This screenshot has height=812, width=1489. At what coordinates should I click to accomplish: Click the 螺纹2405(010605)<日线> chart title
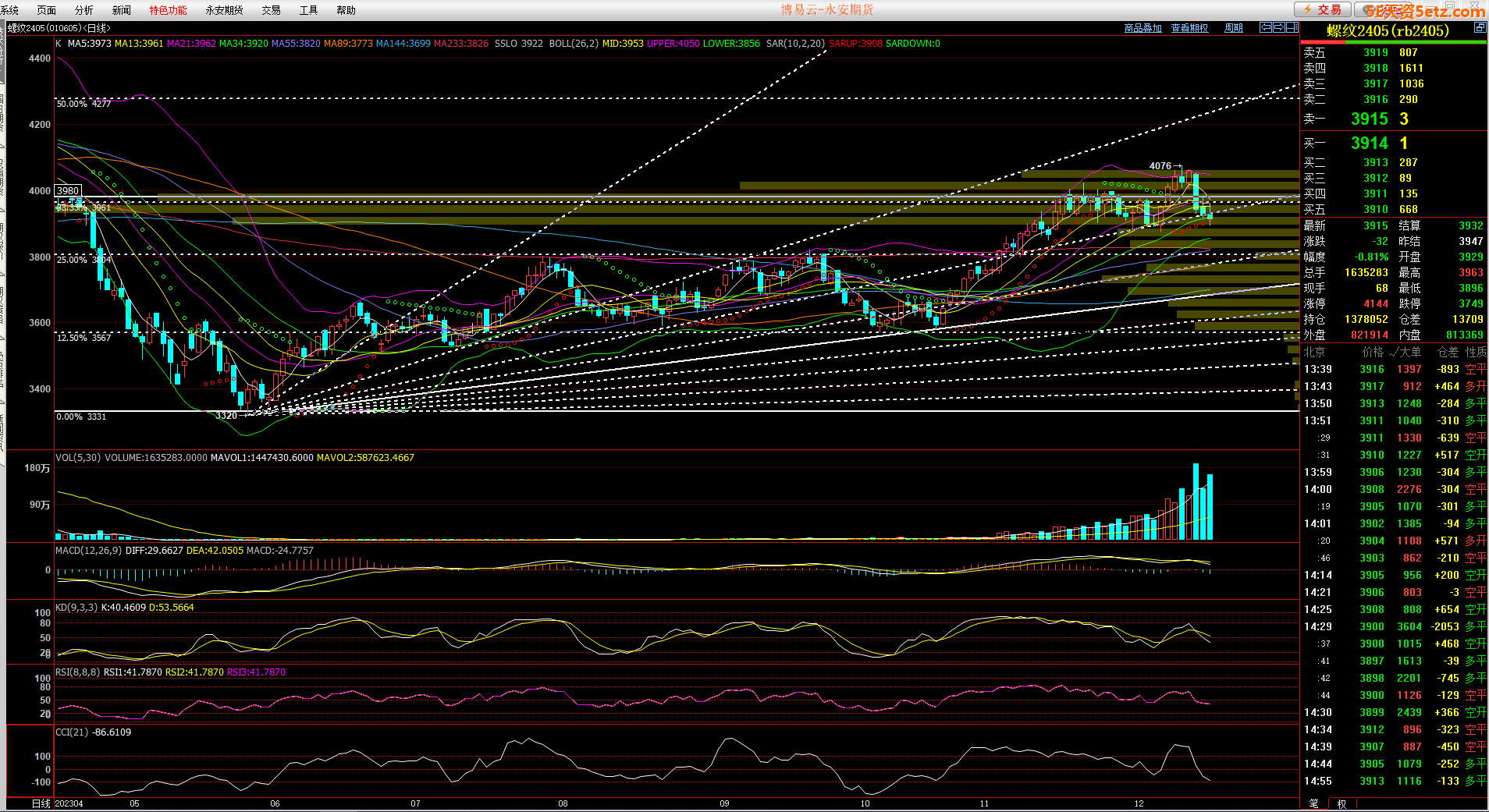click(59, 28)
